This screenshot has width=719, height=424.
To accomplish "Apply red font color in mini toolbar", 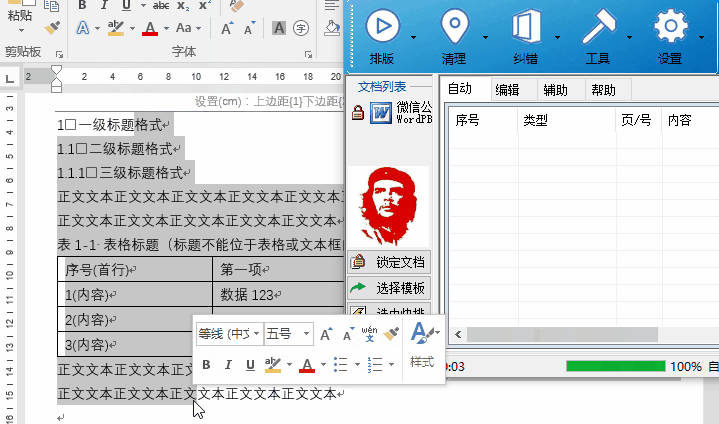I will tap(308, 364).
